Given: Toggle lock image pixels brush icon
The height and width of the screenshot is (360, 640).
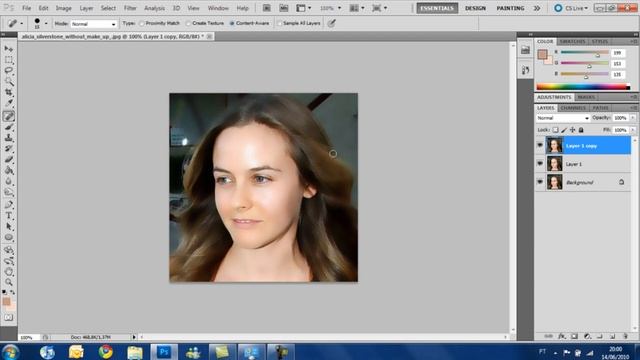Looking at the screenshot, I should point(564,130).
